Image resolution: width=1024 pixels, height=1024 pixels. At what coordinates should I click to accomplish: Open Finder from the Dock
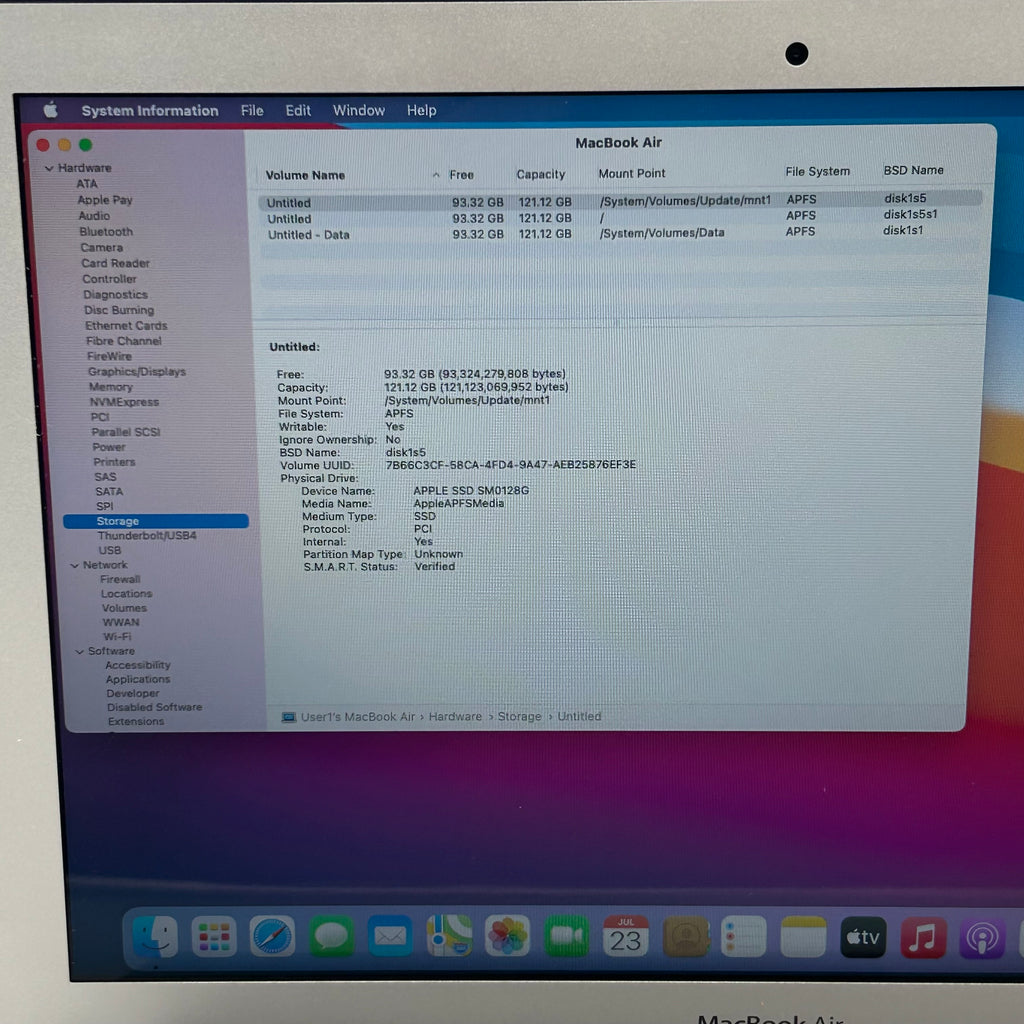coord(155,936)
